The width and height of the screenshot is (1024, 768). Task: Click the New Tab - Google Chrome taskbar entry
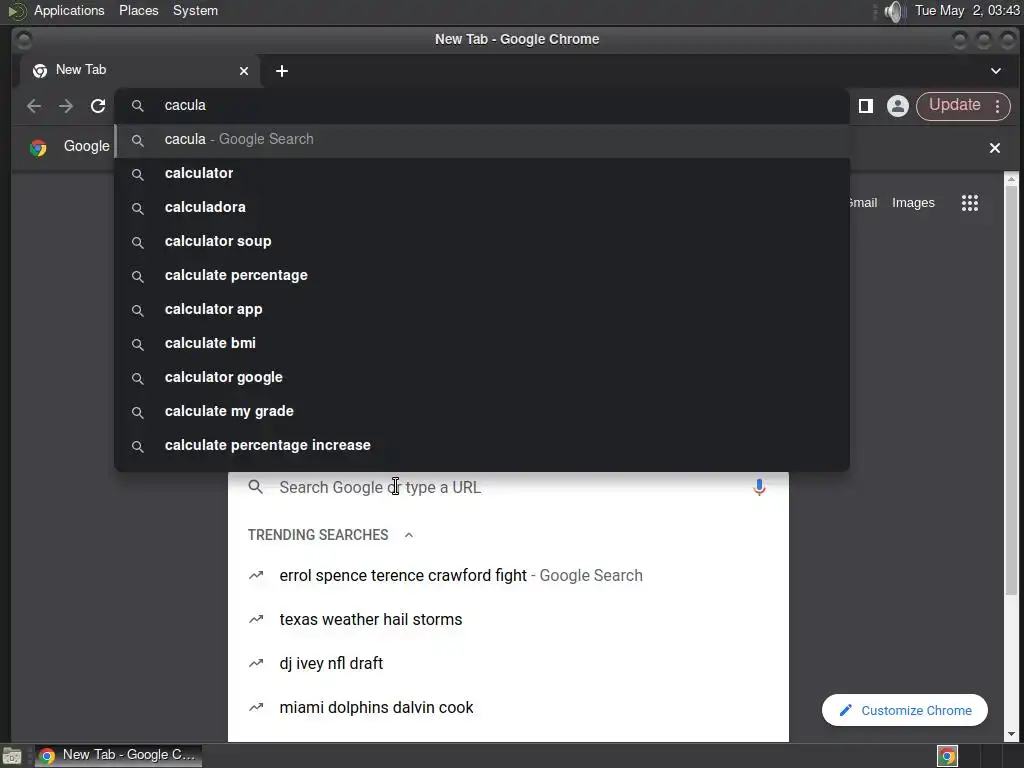118,755
